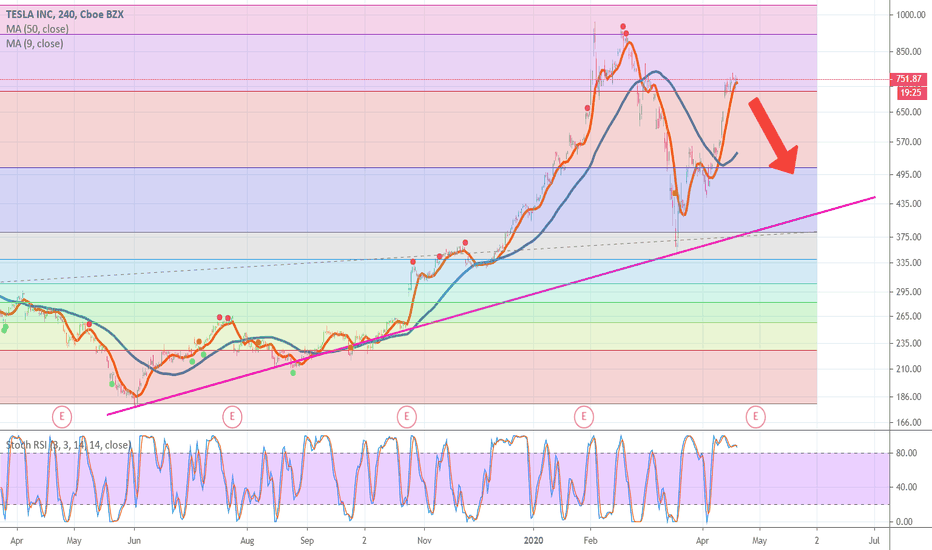Screen dimensions: 932x550
Task: Click the Nov label on the time axis
Action: coord(424,540)
